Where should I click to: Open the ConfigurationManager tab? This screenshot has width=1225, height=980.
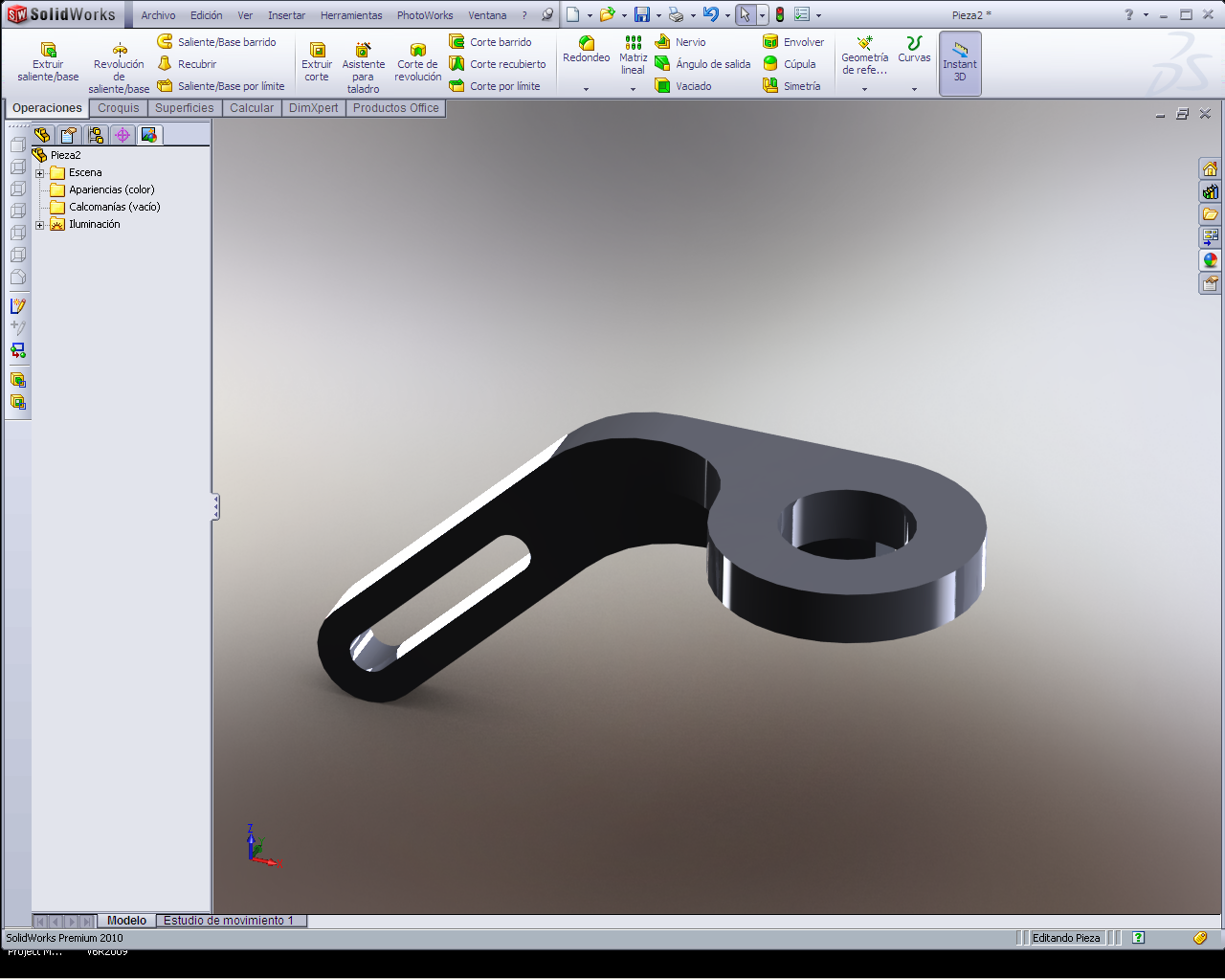[x=96, y=135]
